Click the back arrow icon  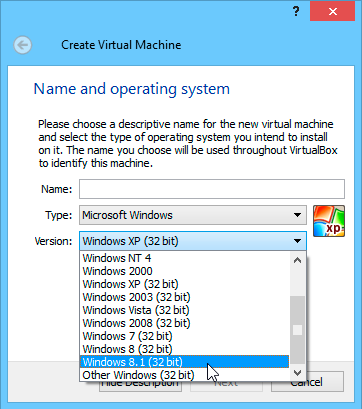click(x=23, y=45)
